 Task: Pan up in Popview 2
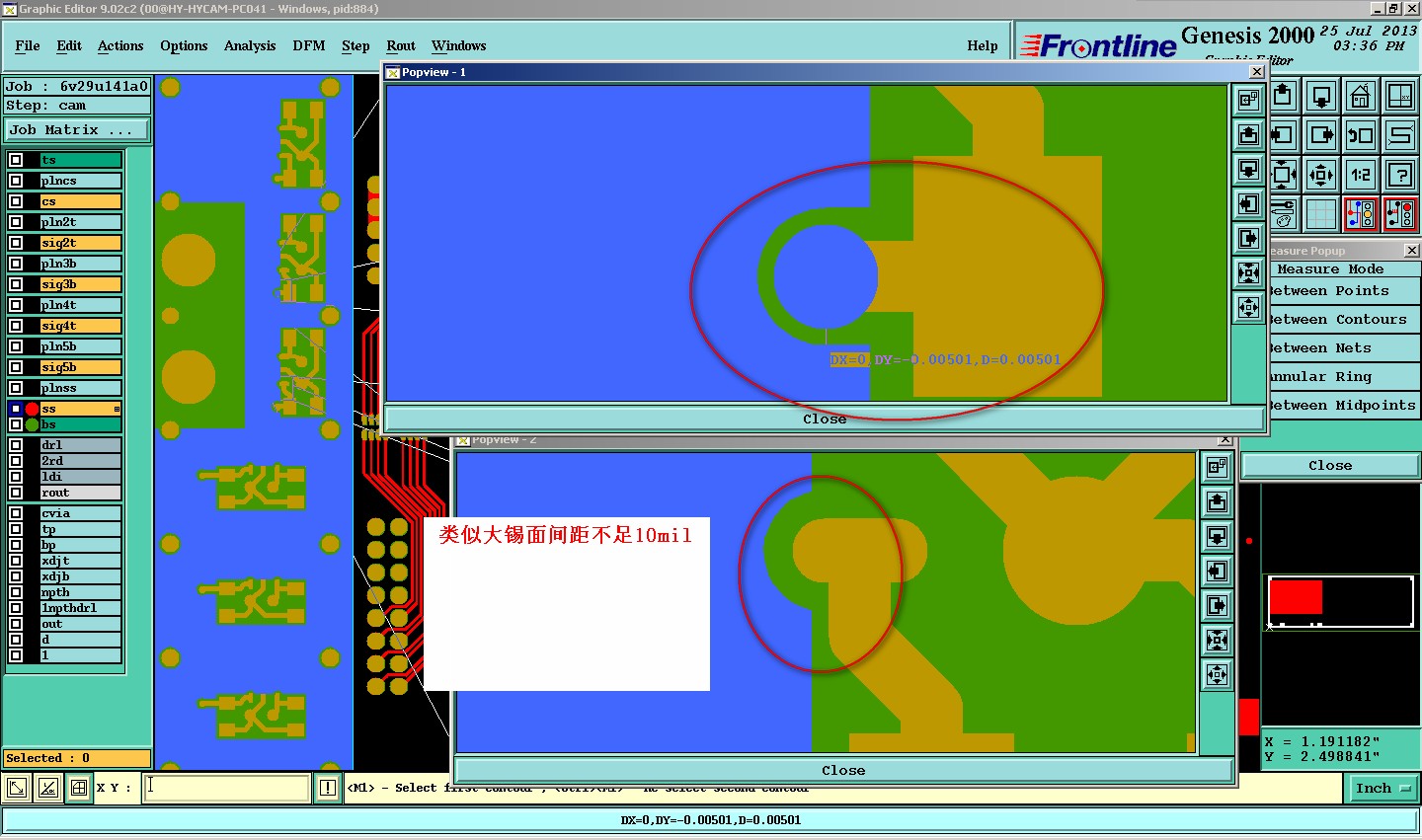pyautogui.click(x=1218, y=501)
